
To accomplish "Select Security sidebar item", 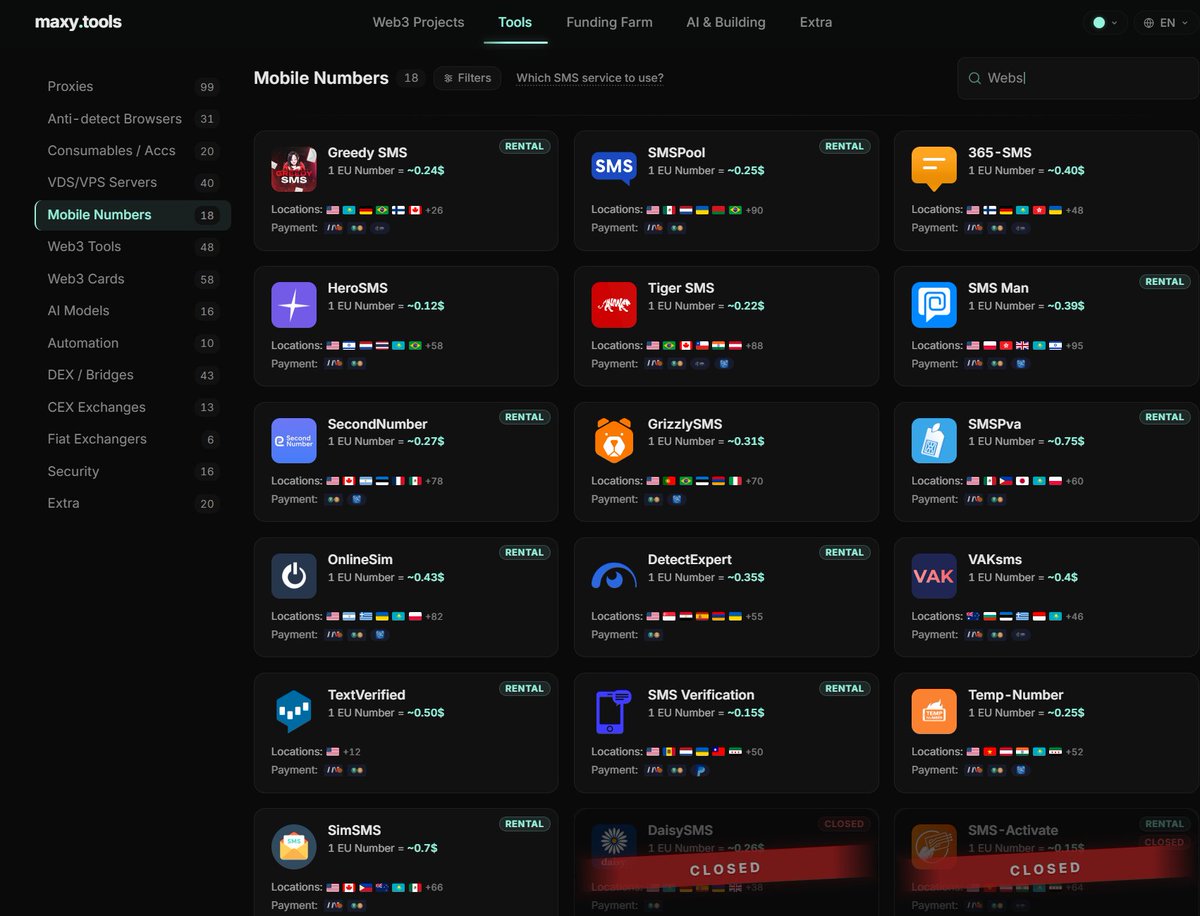I will coord(132,471).
